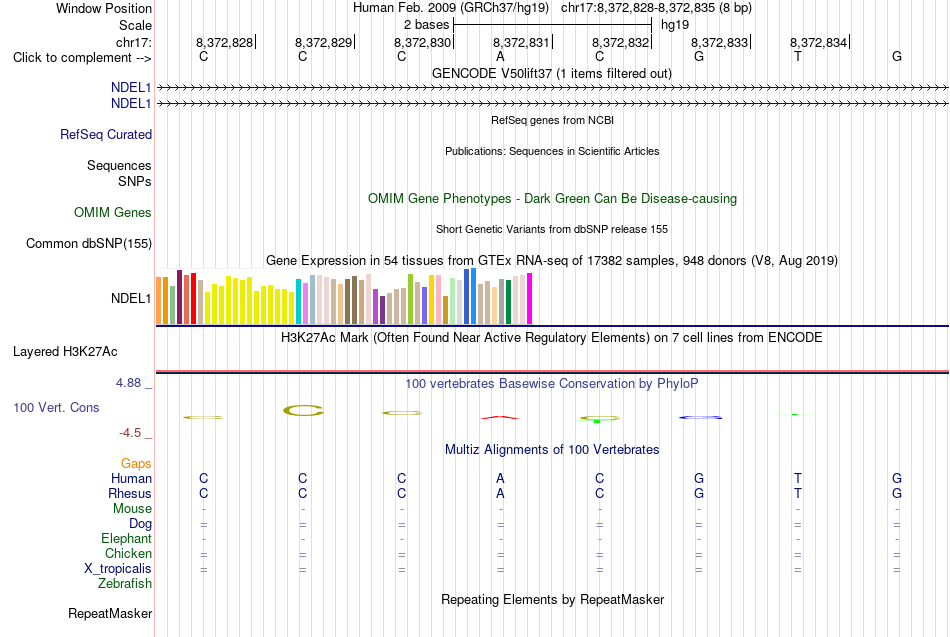Click the GENCODE V50lift37 track title
The image size is (950, 637).
(552, 73)
